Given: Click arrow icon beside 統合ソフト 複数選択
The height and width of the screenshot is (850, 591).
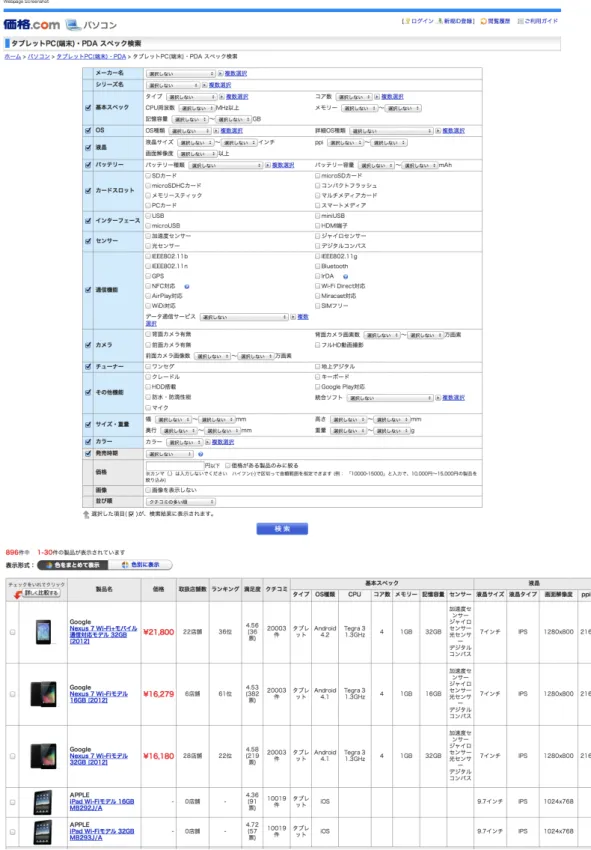Looking at the screenshot, I should pos(438,398).
